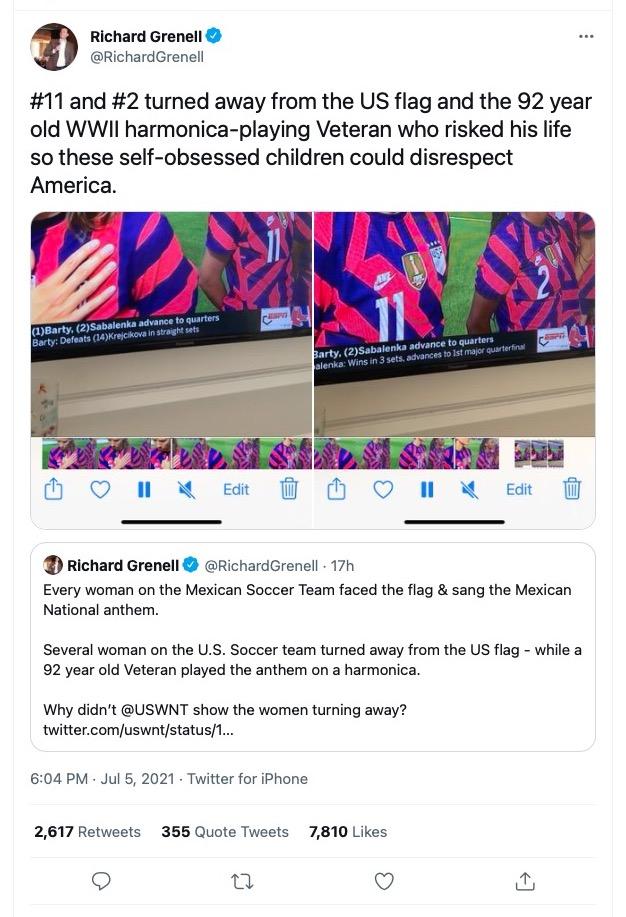
Task: Click share icon in left screenshot toolbar
Action: (x=53, y=489)
